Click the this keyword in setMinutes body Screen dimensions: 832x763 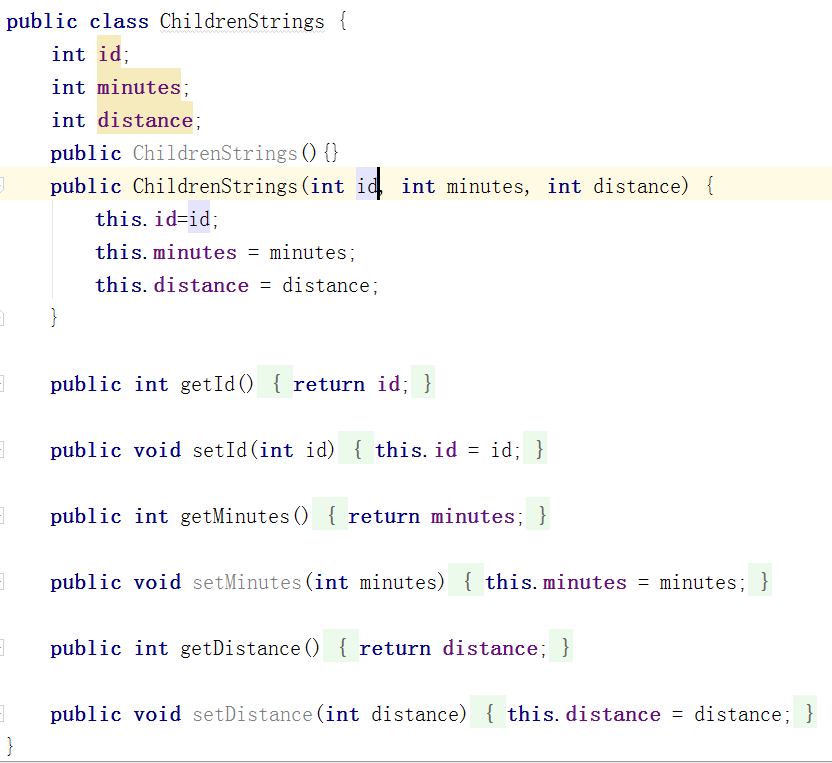point(508,582)
